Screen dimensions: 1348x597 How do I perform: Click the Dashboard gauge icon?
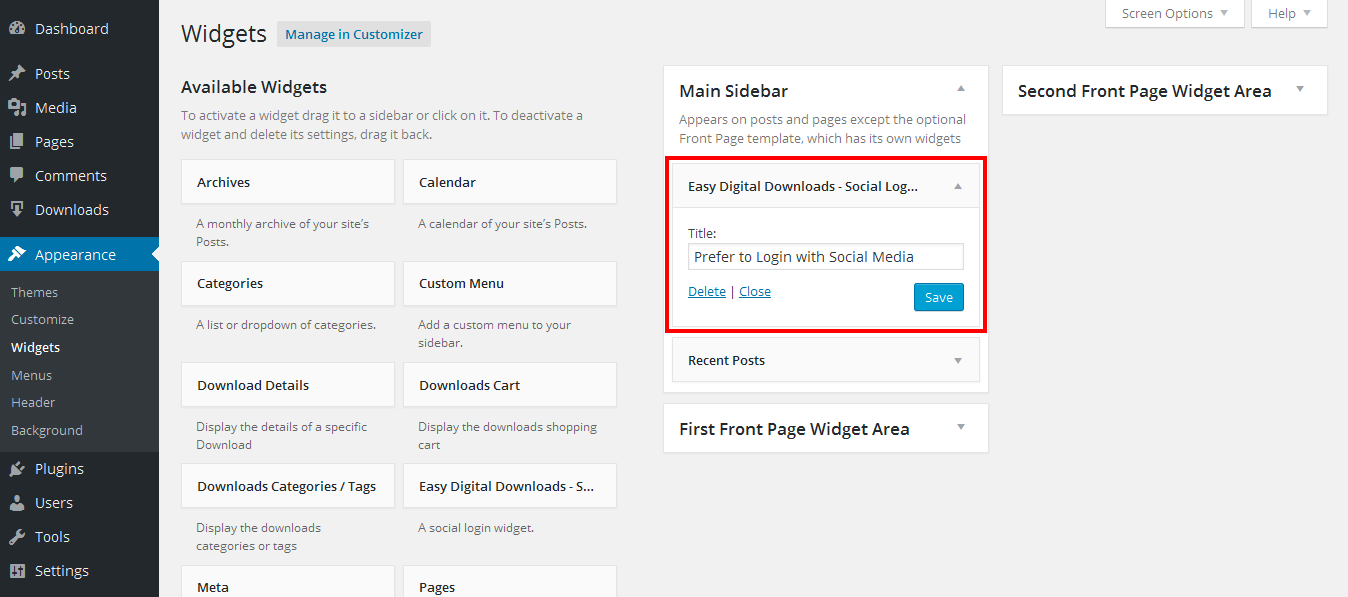pos(17,29)
